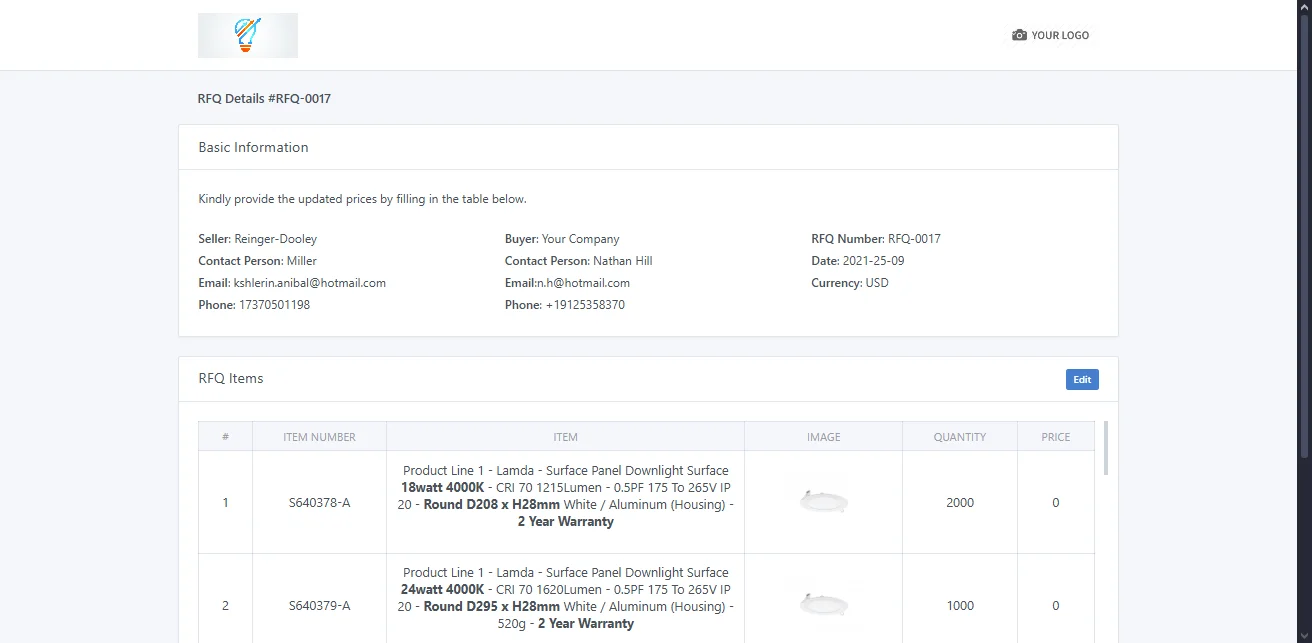Click the Basic Information section header
The width and height of the screenshot is (1312, 643).
pyautogui.click(x=253, y=146)
